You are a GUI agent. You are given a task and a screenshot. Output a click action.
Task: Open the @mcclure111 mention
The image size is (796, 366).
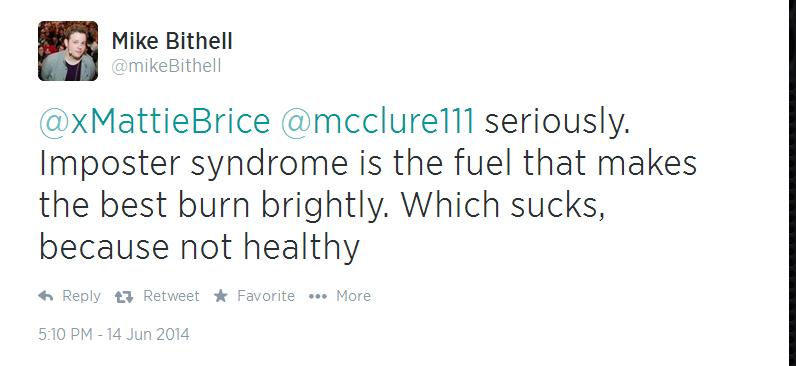(377, 122)
